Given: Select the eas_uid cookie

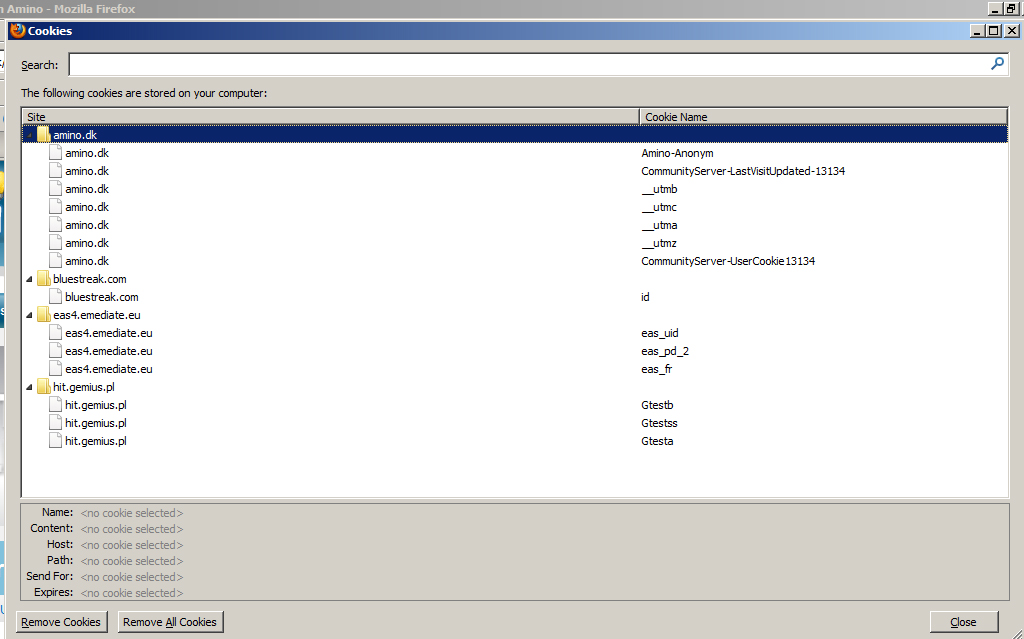Looking at the screenshot, I should (x=515, y=333).
